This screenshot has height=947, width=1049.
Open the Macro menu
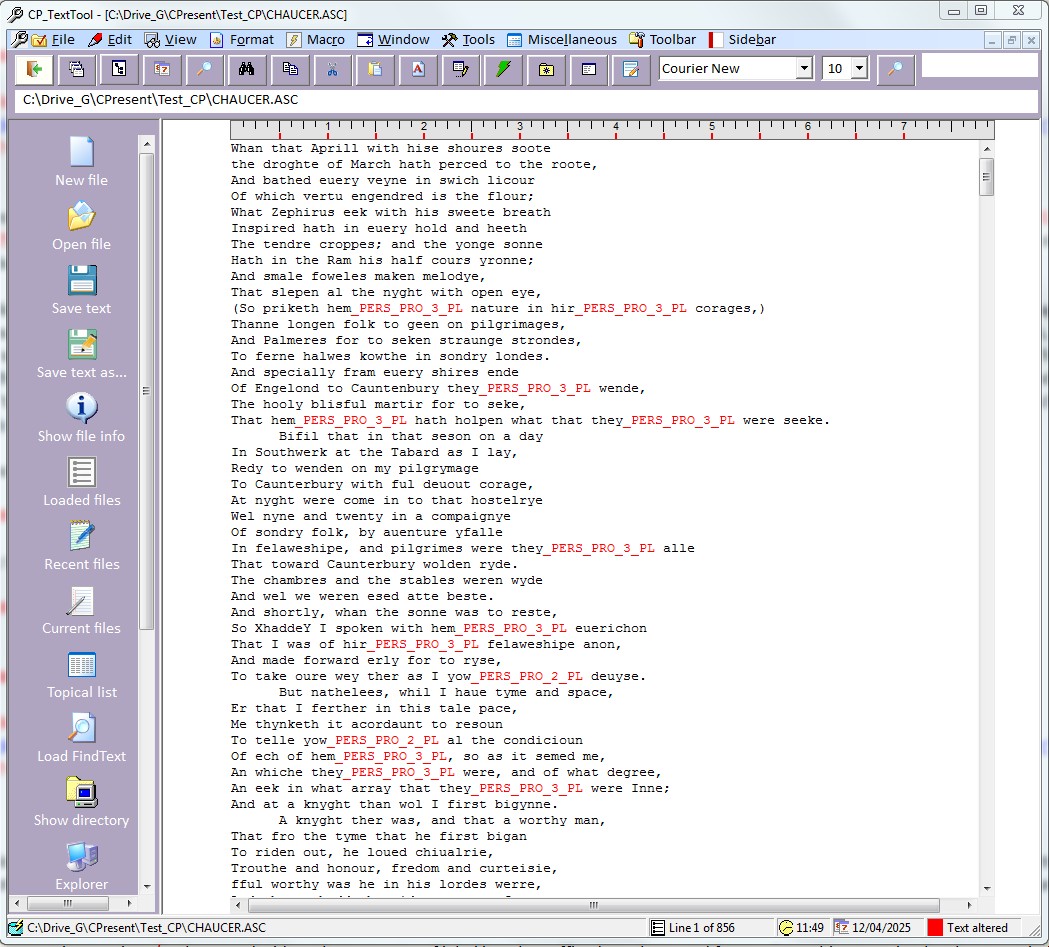[x=316, y=40]
